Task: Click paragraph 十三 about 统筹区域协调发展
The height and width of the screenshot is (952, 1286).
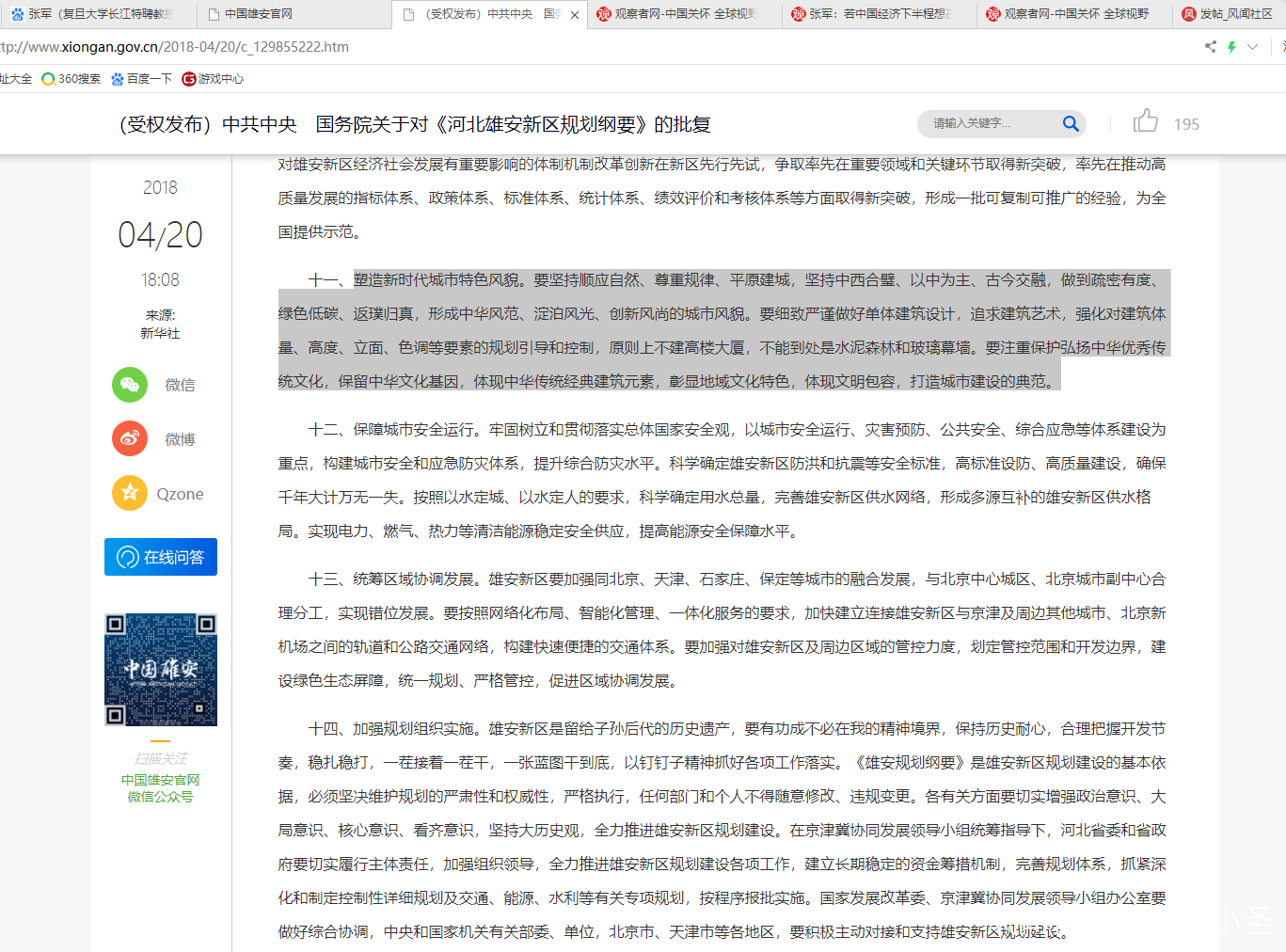Action: click(x=722, y=629)
